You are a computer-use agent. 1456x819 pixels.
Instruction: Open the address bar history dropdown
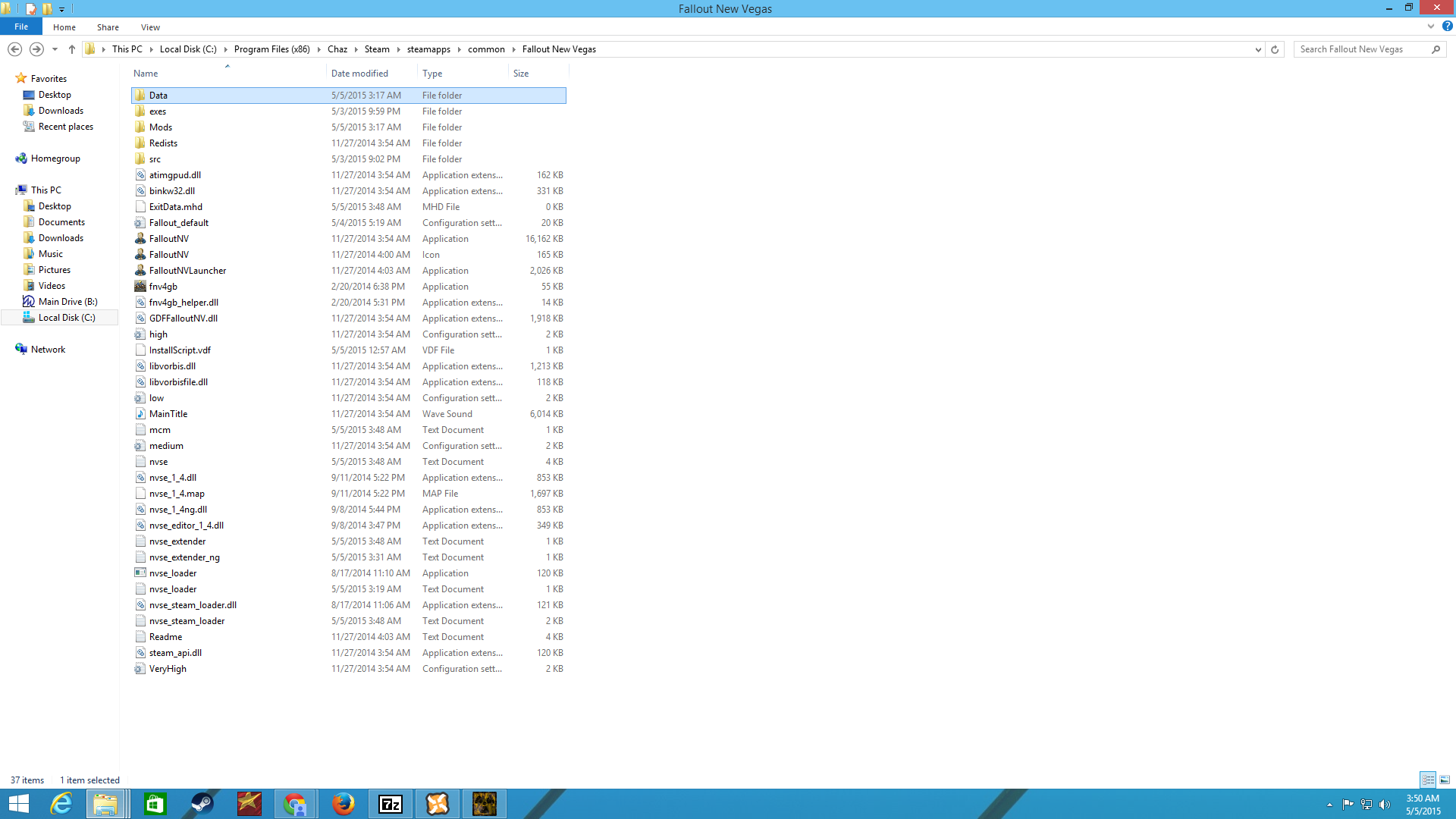(x=1258, y=49)
